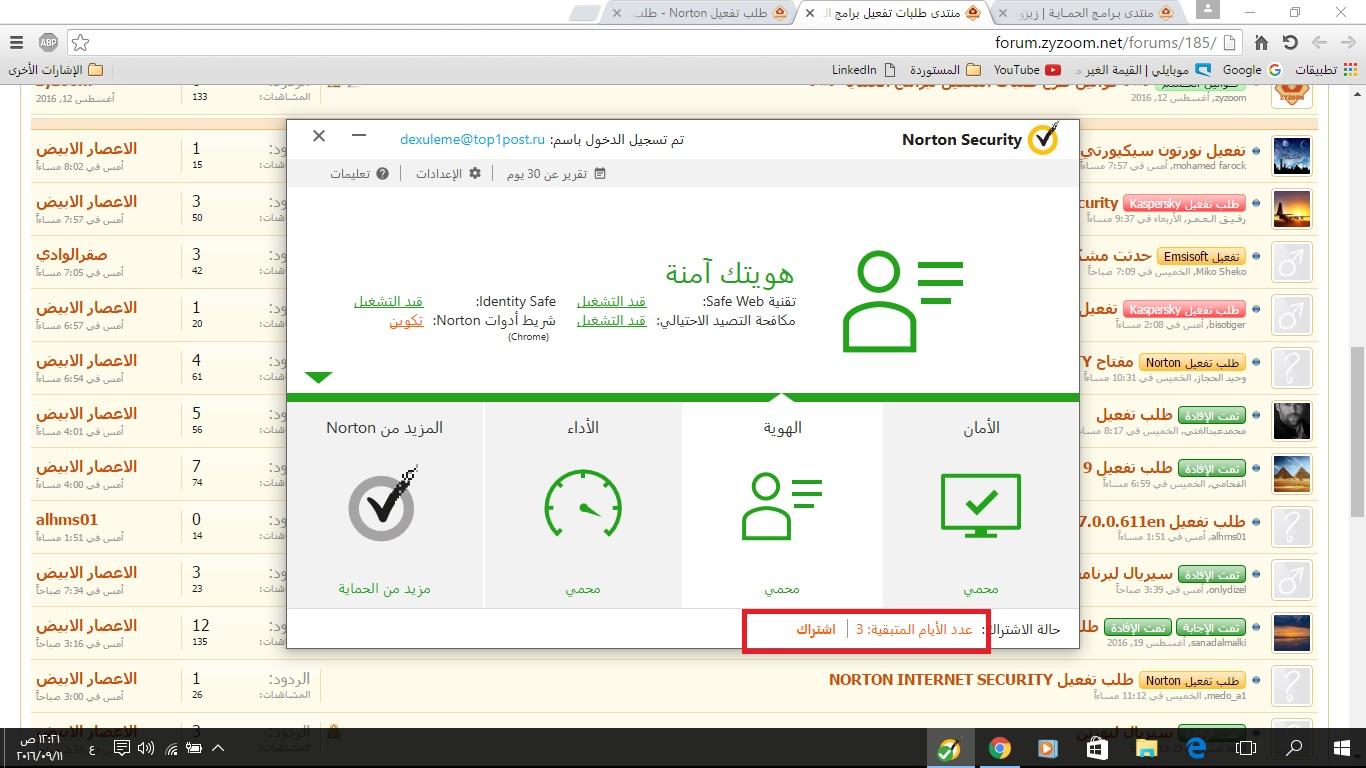Viewport: 1366px width, 768px height.
Task: Click the اشتراك subscribe link
Action: (x=815, y=629)
